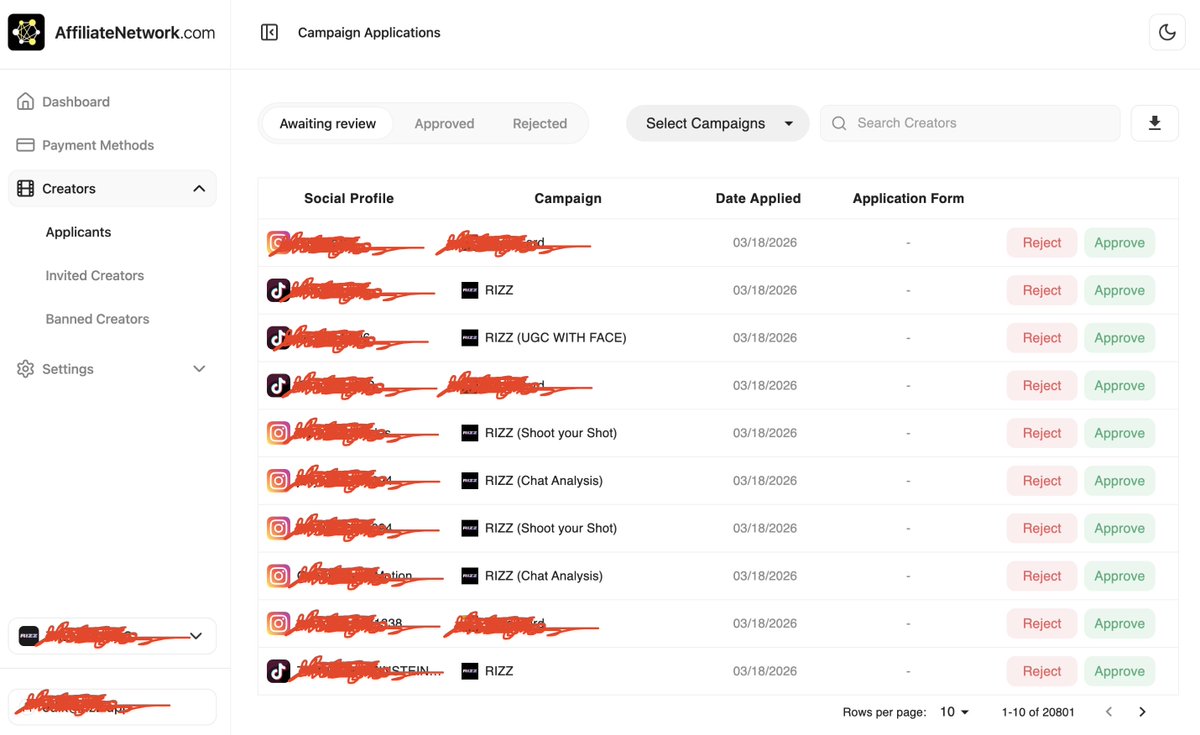This screenshot has width=1200, height=735.
Task: Reject the UGC WITH FACE applicant
Action: (x=1042, y=338)
